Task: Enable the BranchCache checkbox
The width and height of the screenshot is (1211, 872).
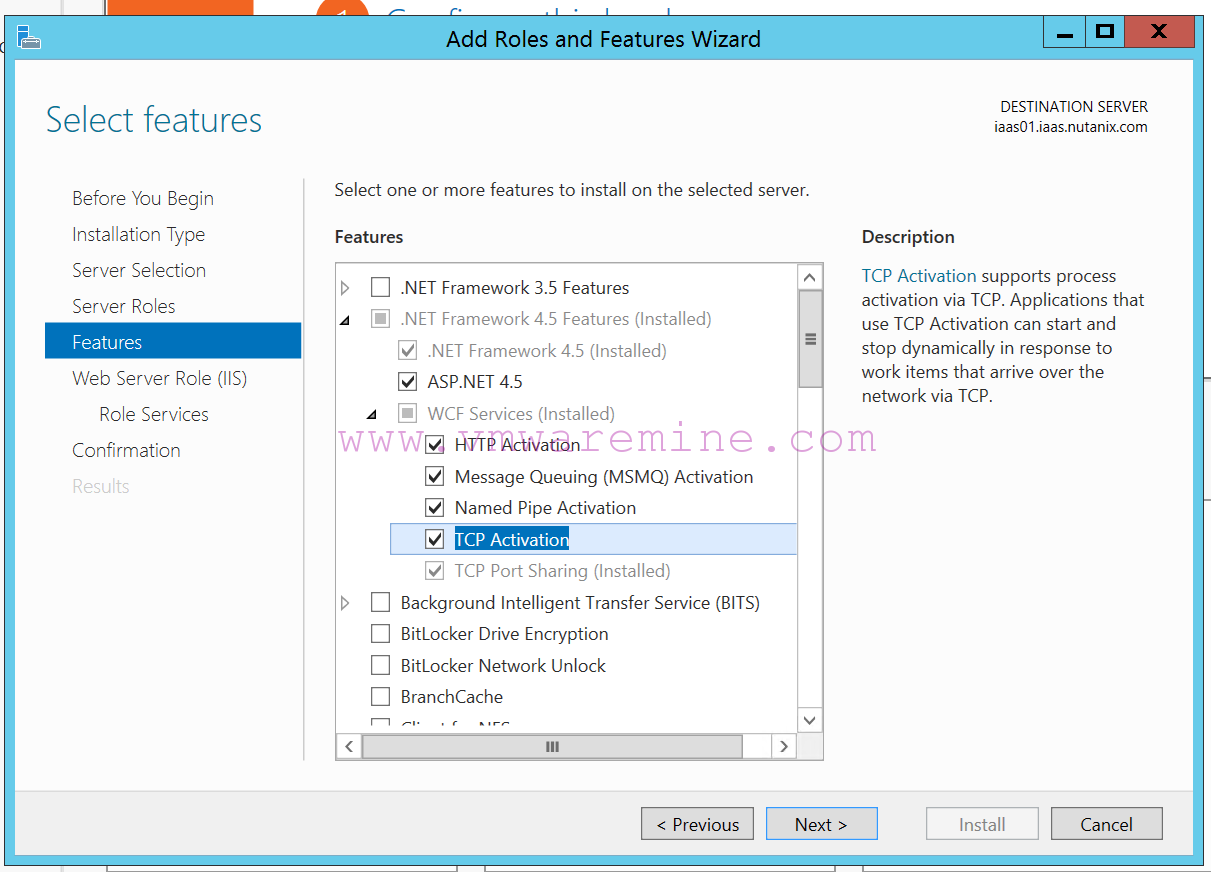Action: tap(380, 697)
